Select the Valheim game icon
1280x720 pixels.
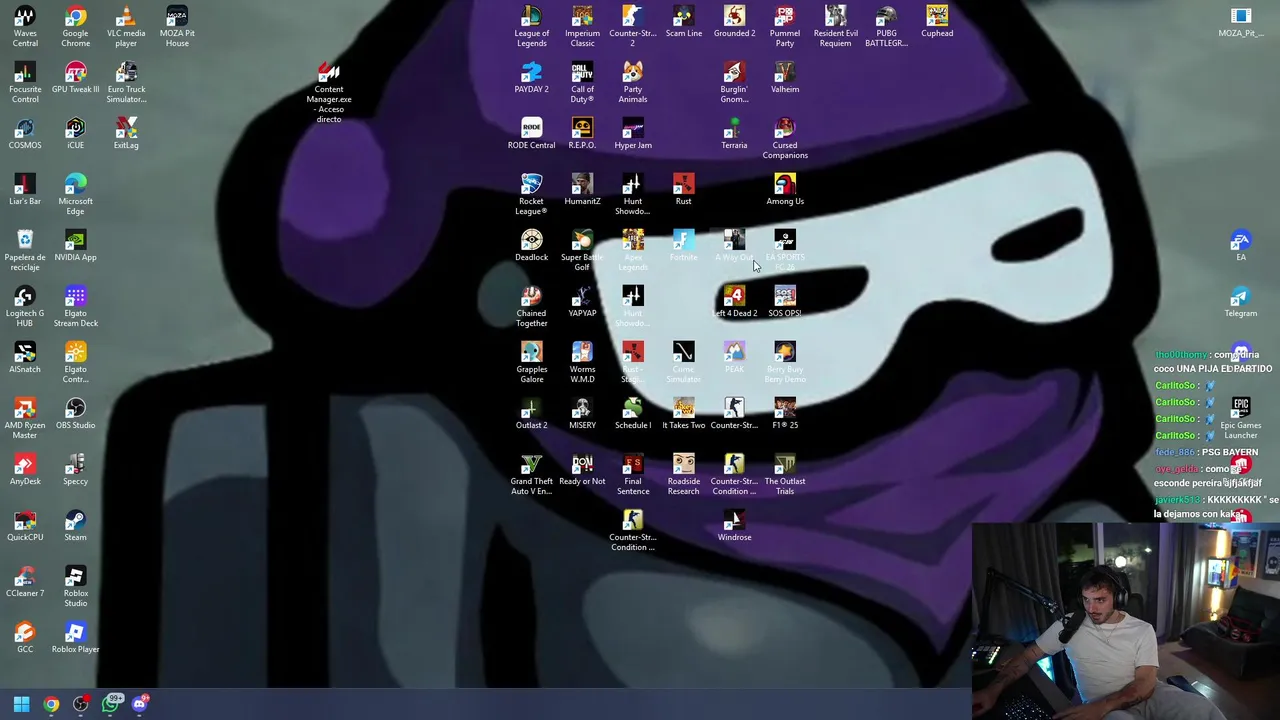tap(785, 78)
